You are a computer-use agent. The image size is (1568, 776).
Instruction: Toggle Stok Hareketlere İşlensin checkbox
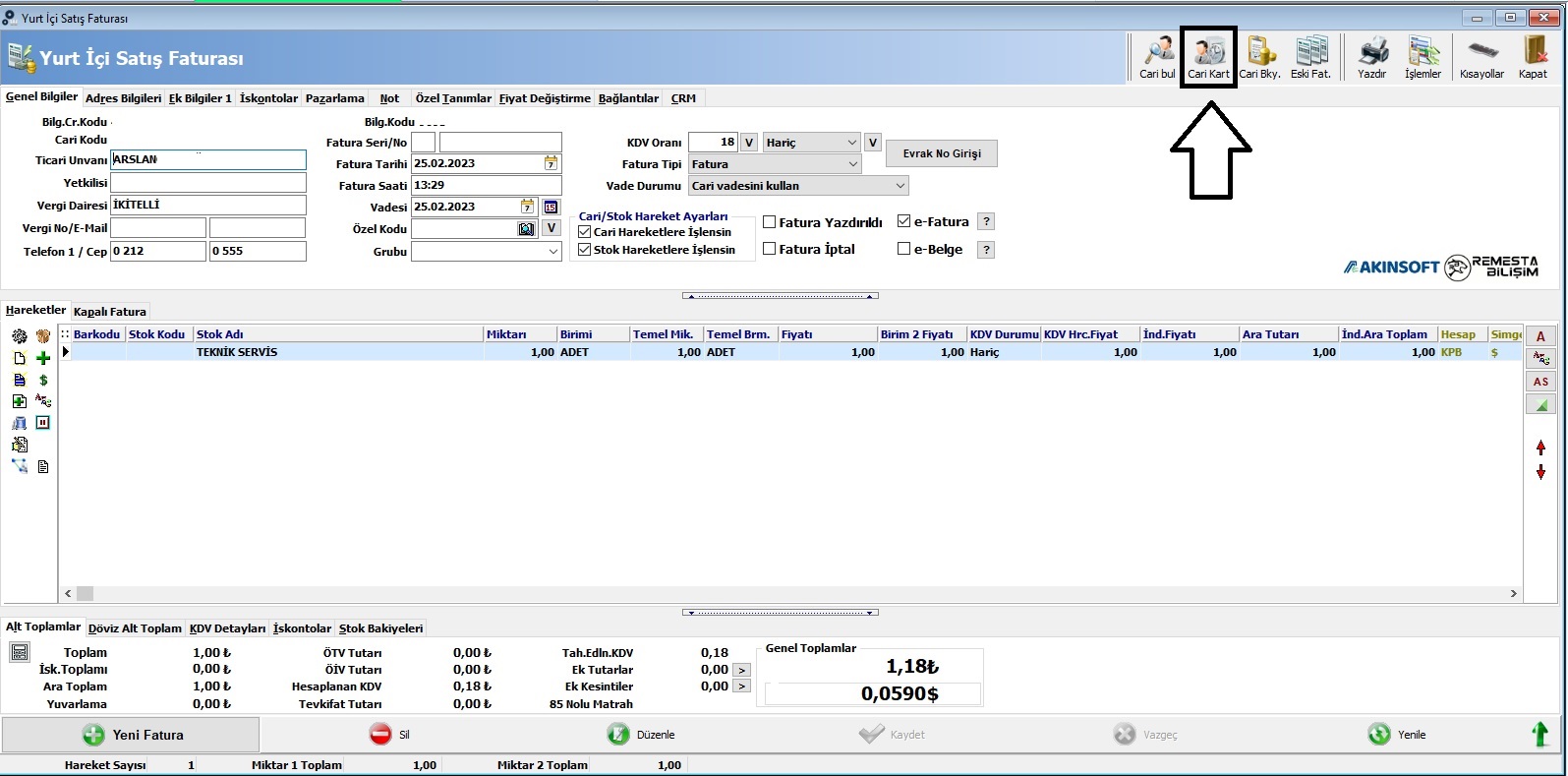[x=585, y=250]
